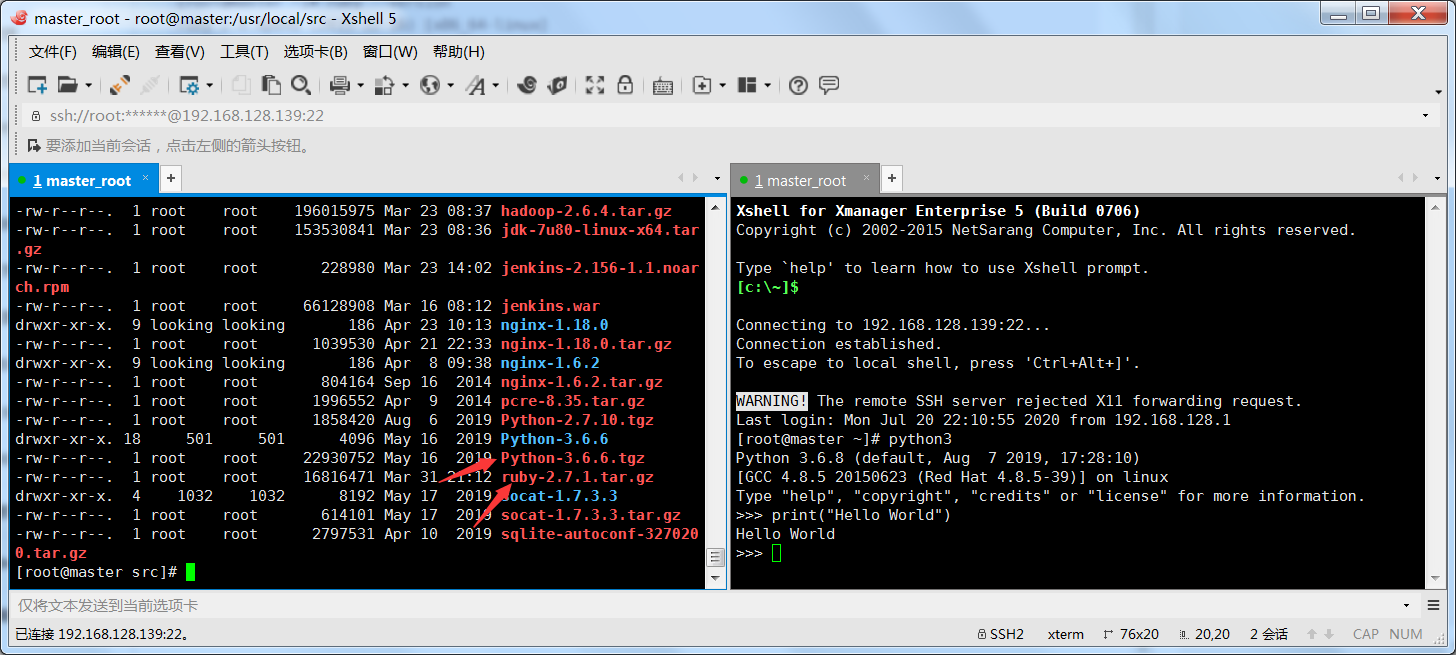The image size is (1456, 655).
Task: Click SSH2 protocol status bar entry
Action: pos(999,634)
